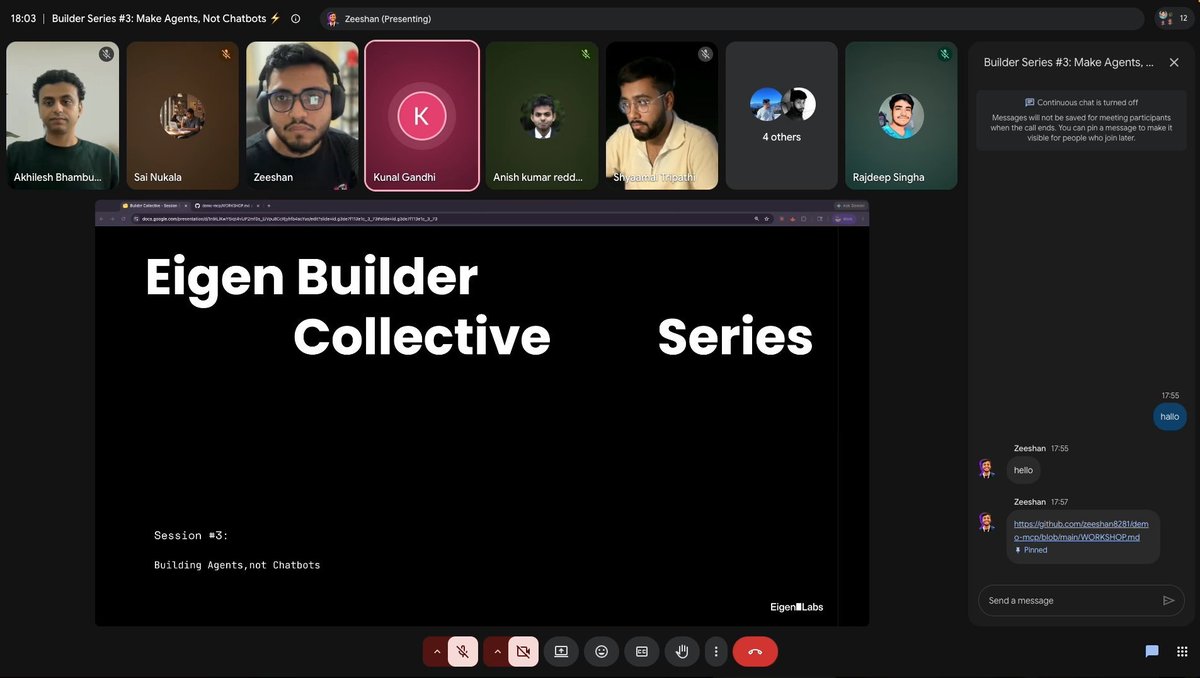Open the emoji reactions button

601,651
